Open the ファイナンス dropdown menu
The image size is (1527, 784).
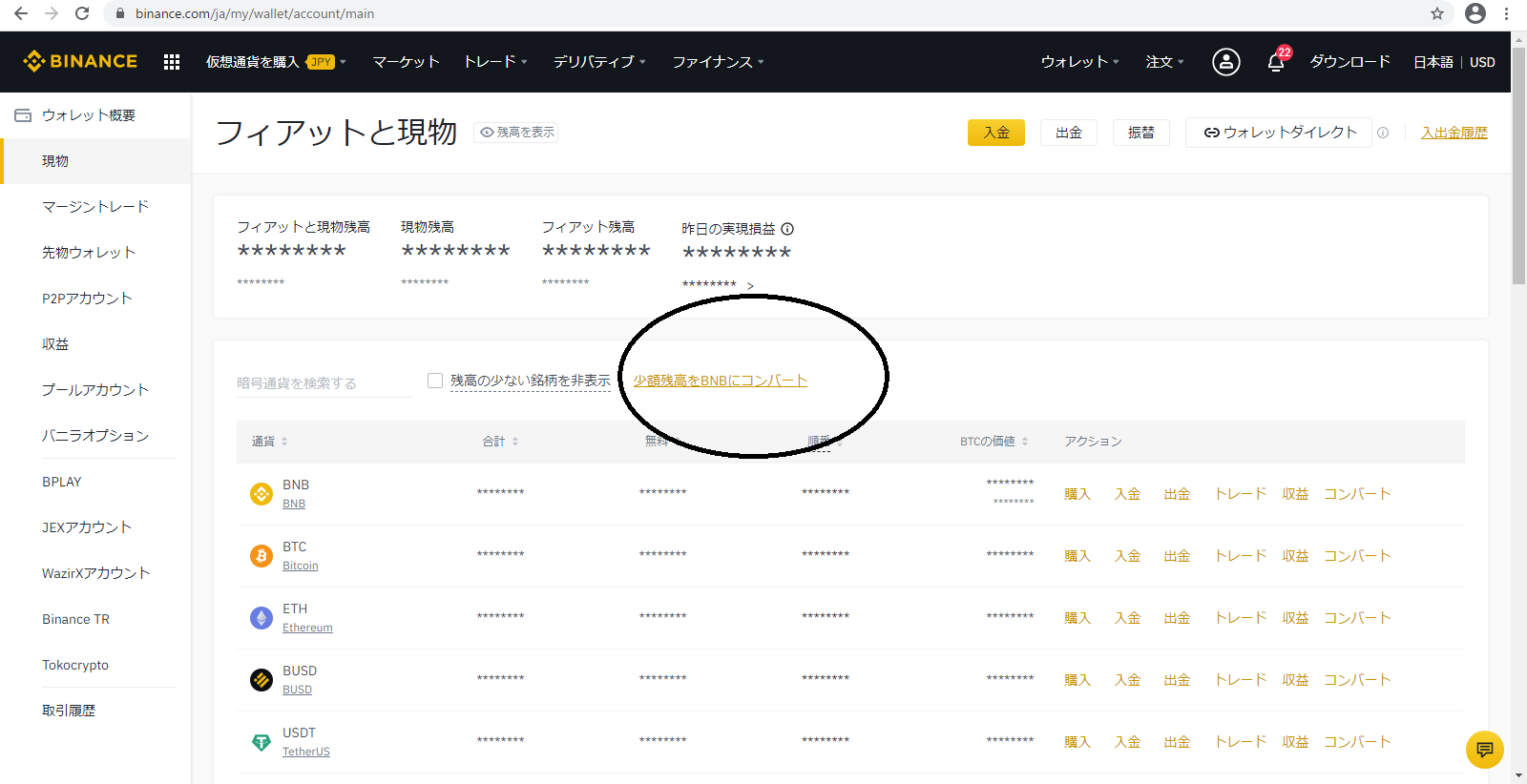[x=718, y=62]
